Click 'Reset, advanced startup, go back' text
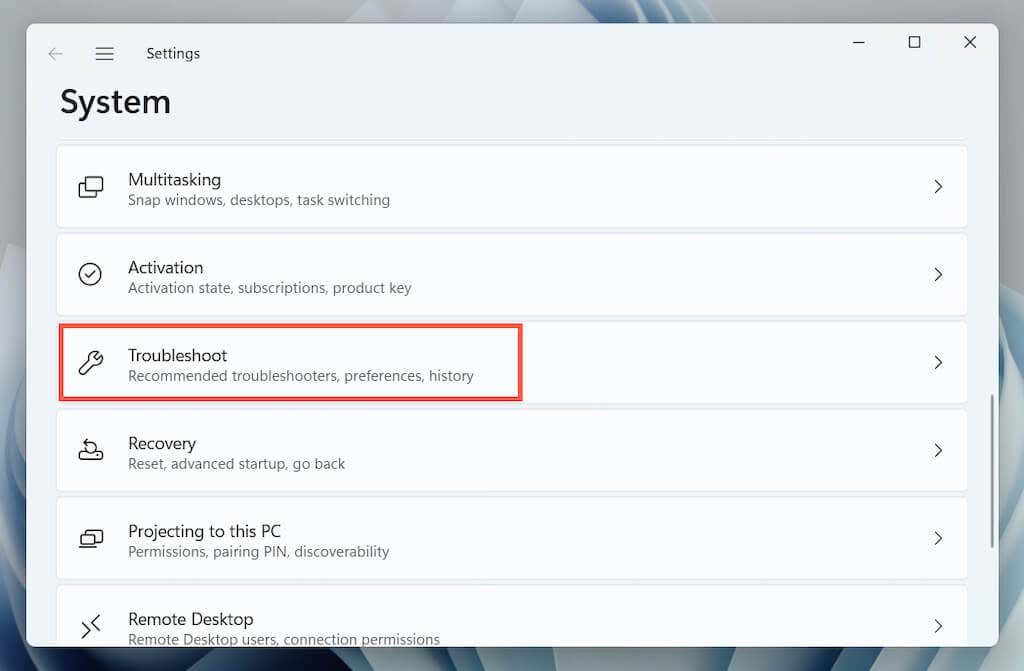Screen dimensions: 1024x671 tap(236, 464)
